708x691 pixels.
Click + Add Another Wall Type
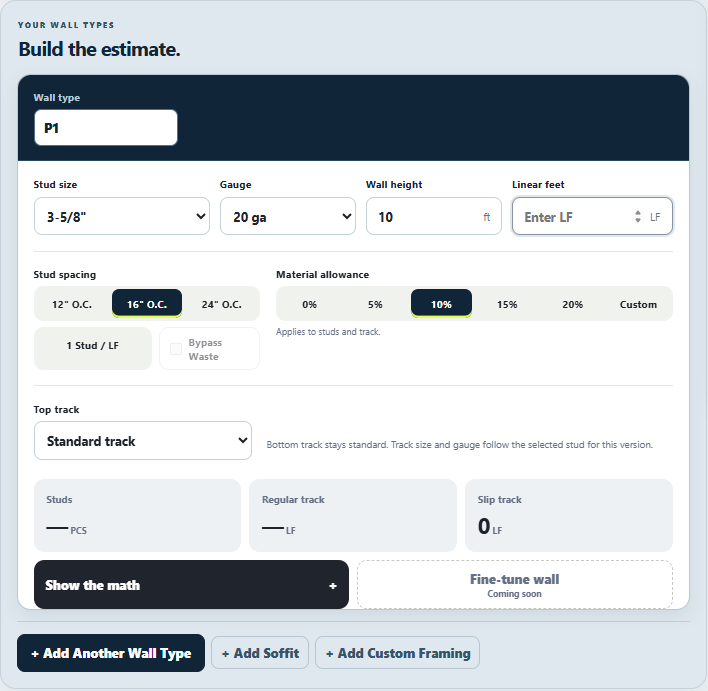(111, 653)
